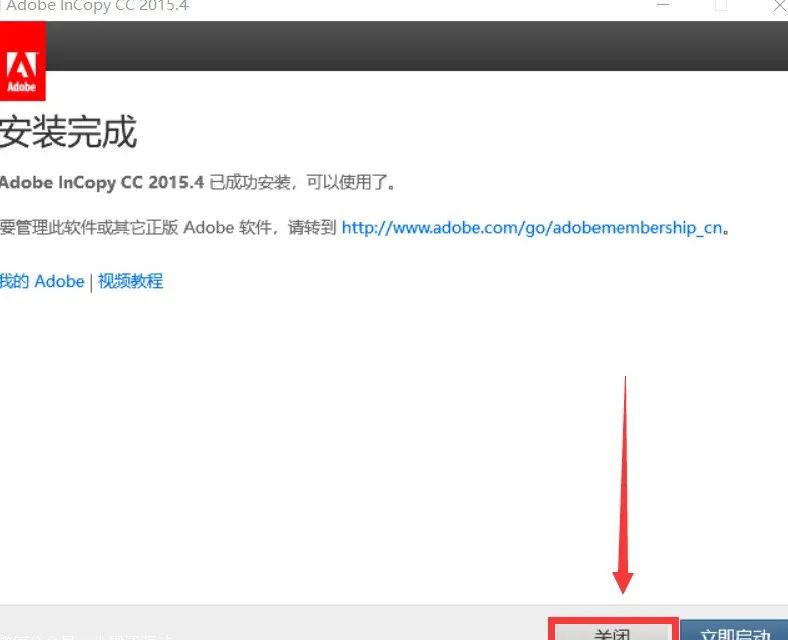Minimize the Adobe InCopy installer window
788x640 pixels.
(x=663, y=5)
